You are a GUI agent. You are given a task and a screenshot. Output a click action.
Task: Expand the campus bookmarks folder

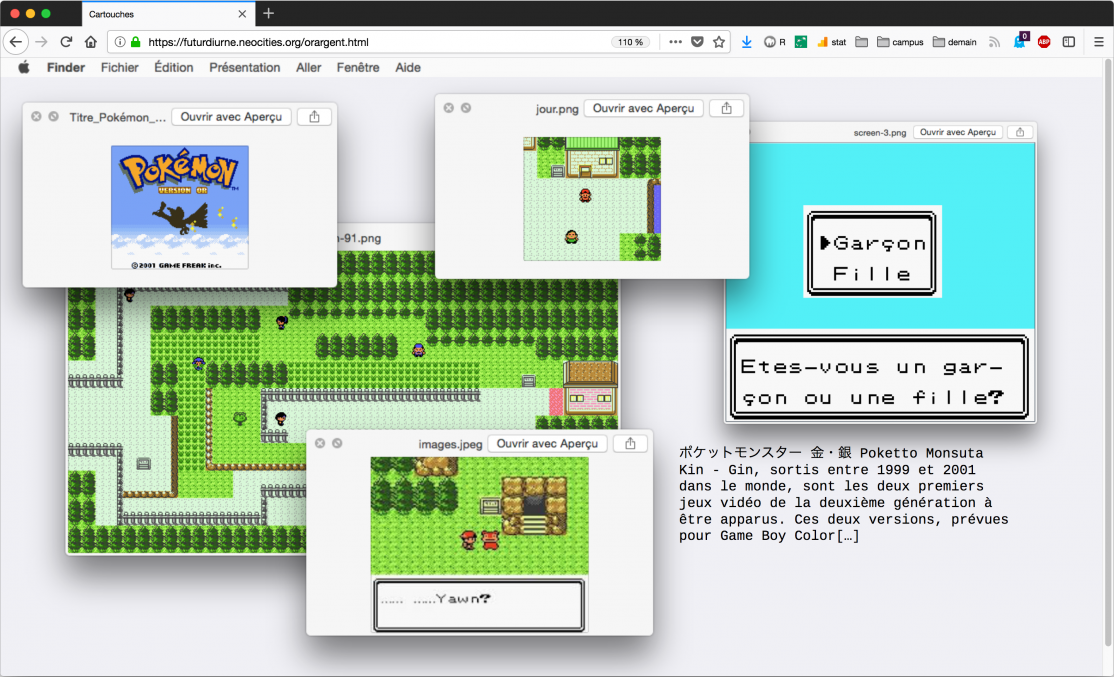pyautogui.click(x=900, y=42)
